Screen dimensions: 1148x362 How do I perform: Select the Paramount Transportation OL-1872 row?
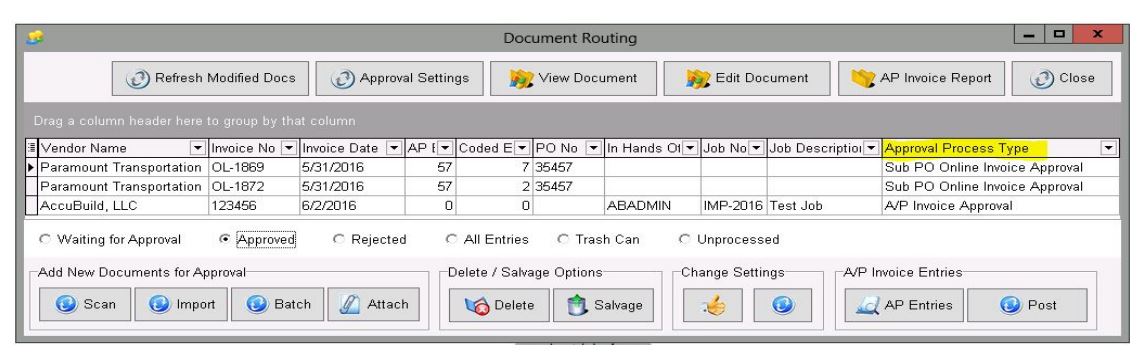(573, 187)
